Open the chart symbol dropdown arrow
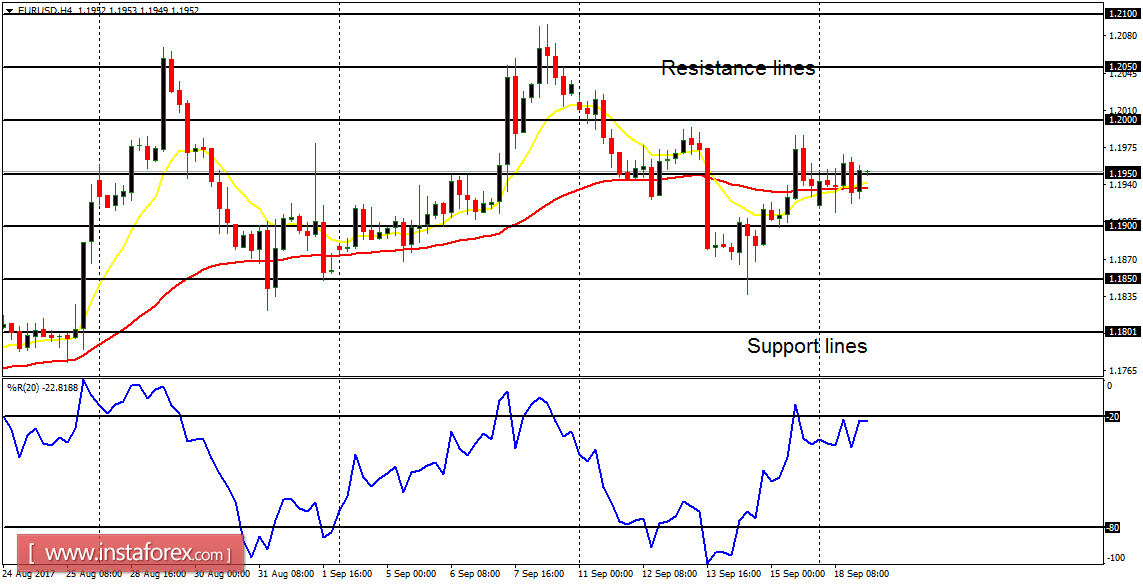 (x=8, y=9)
